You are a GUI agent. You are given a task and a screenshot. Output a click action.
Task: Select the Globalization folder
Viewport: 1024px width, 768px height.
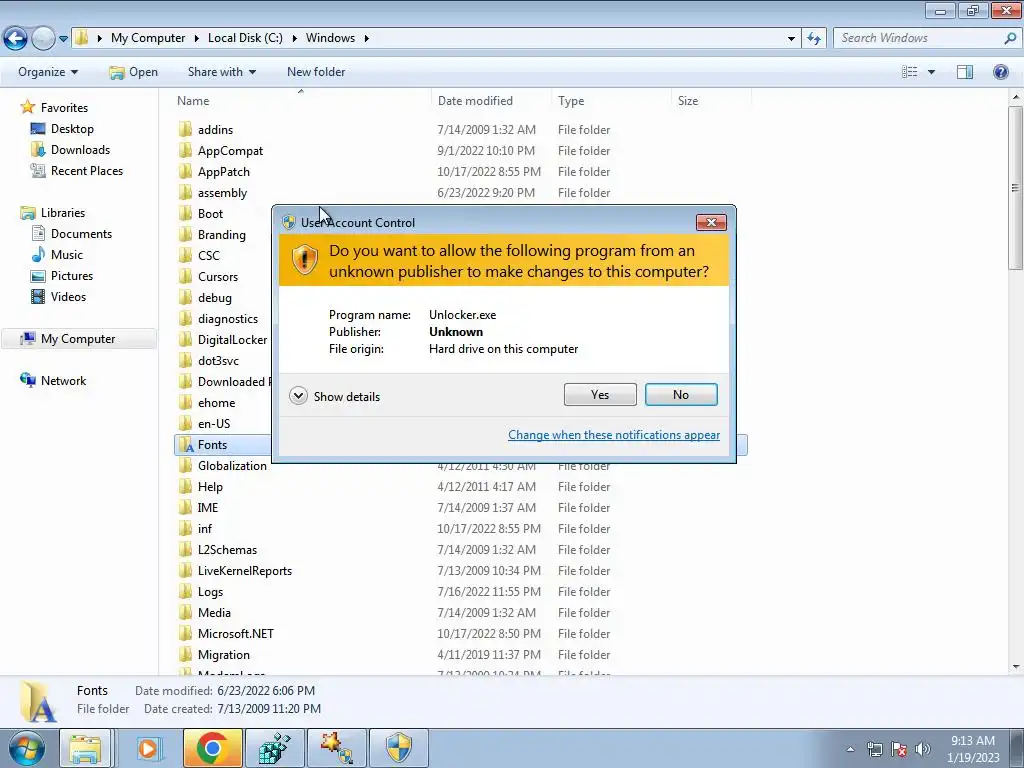point(232,466)
